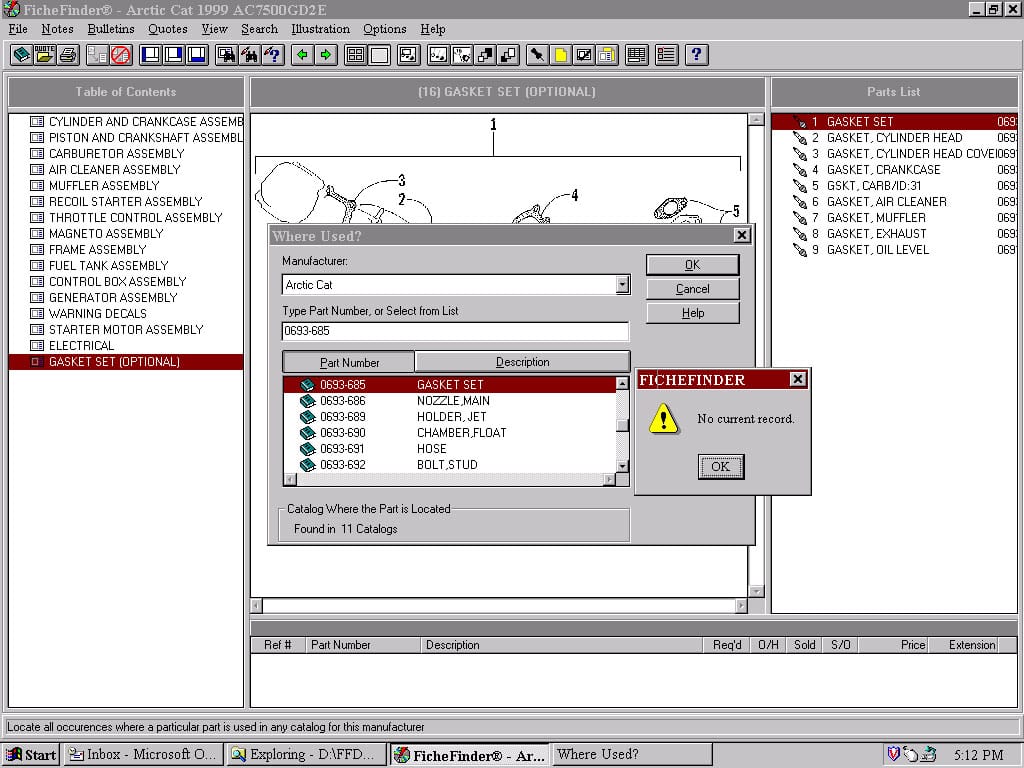Viewport: 1024px width, 768px height.
Task: Select WARNING DECALS in Table of Contents
Action: pos(97,314)
